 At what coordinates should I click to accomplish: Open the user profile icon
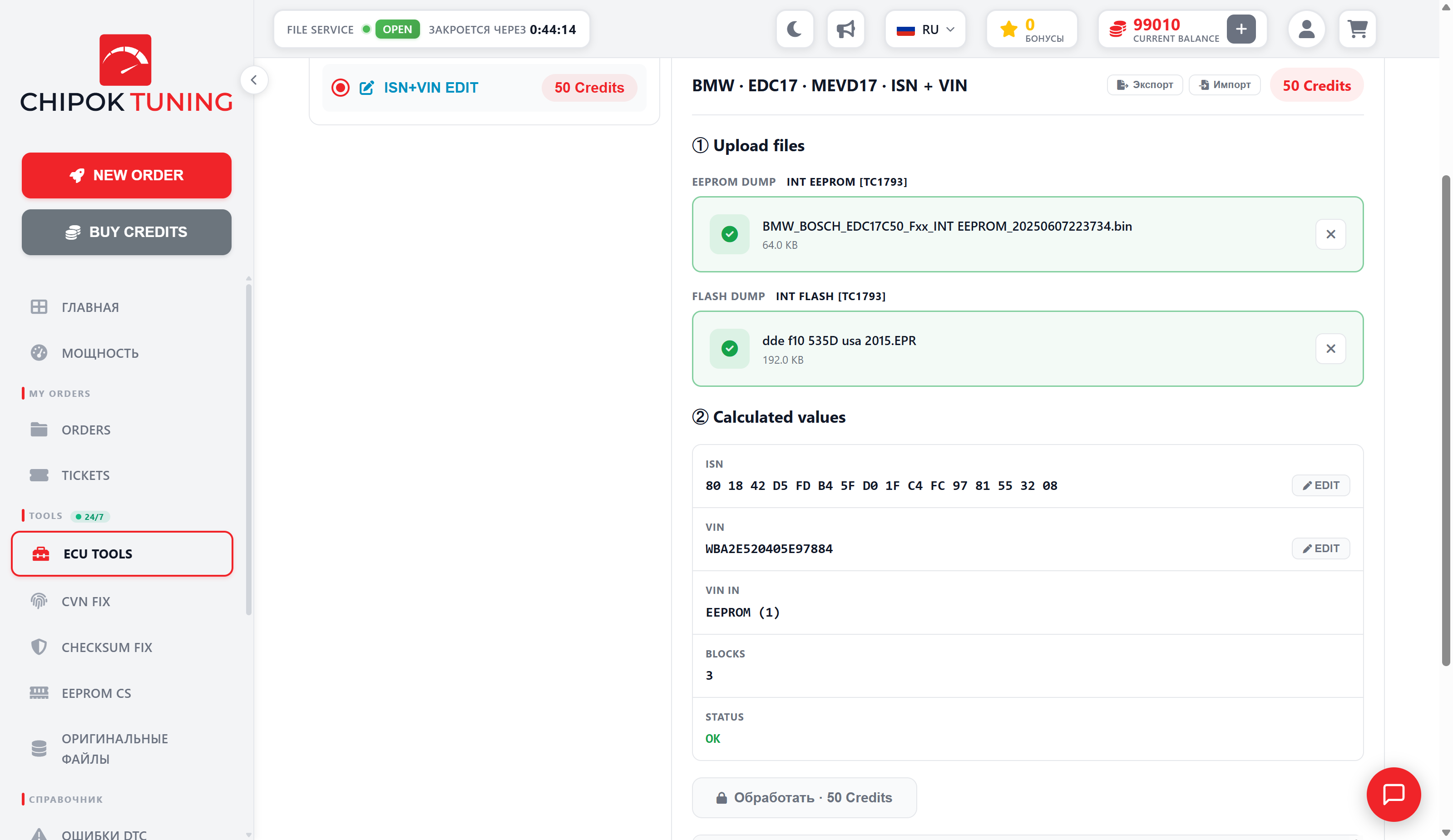click(x=1306, y=30)
